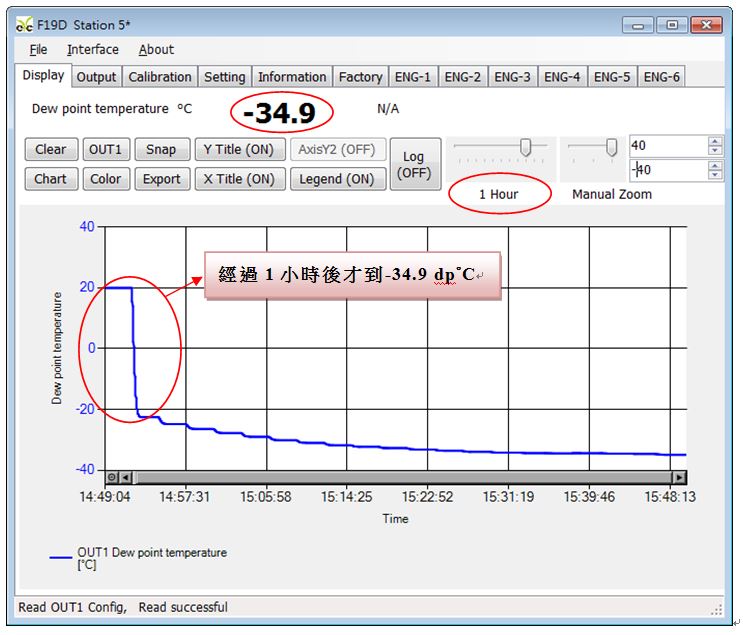Image resolution: width=743 pixels, height=635 pixels.
Task: Toggle the Log (OFF) button
Action: pyautogui.click(x=413, y=164)
